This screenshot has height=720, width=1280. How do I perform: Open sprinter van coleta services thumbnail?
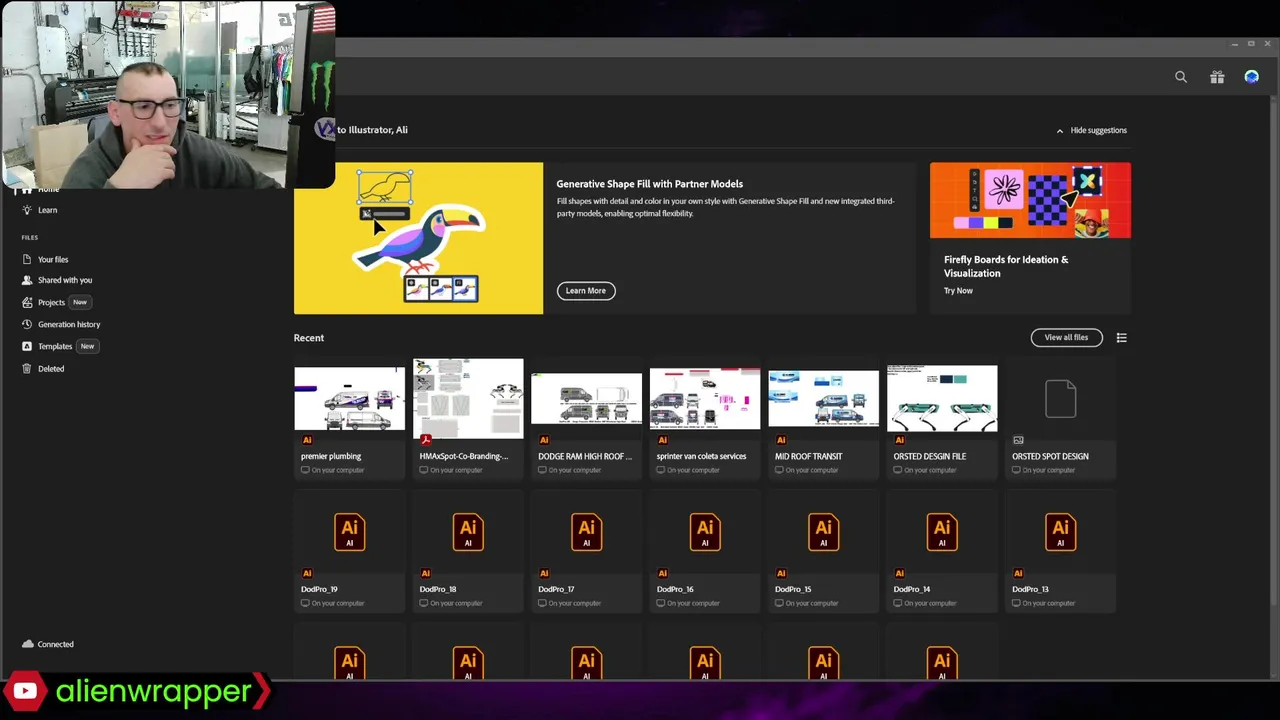click(x=705, y=399)
